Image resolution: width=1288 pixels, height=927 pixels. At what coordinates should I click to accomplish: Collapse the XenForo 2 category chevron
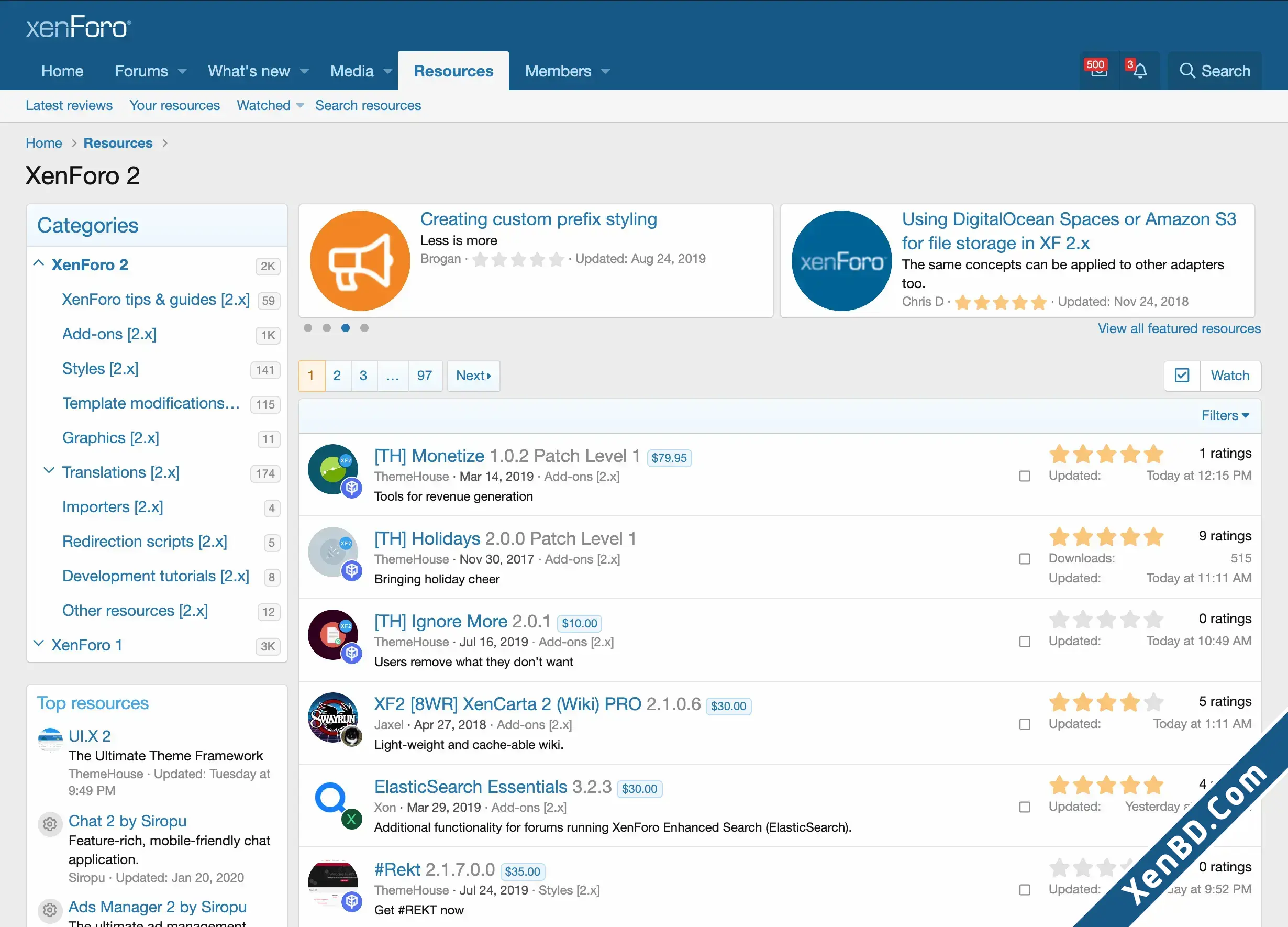39,263
